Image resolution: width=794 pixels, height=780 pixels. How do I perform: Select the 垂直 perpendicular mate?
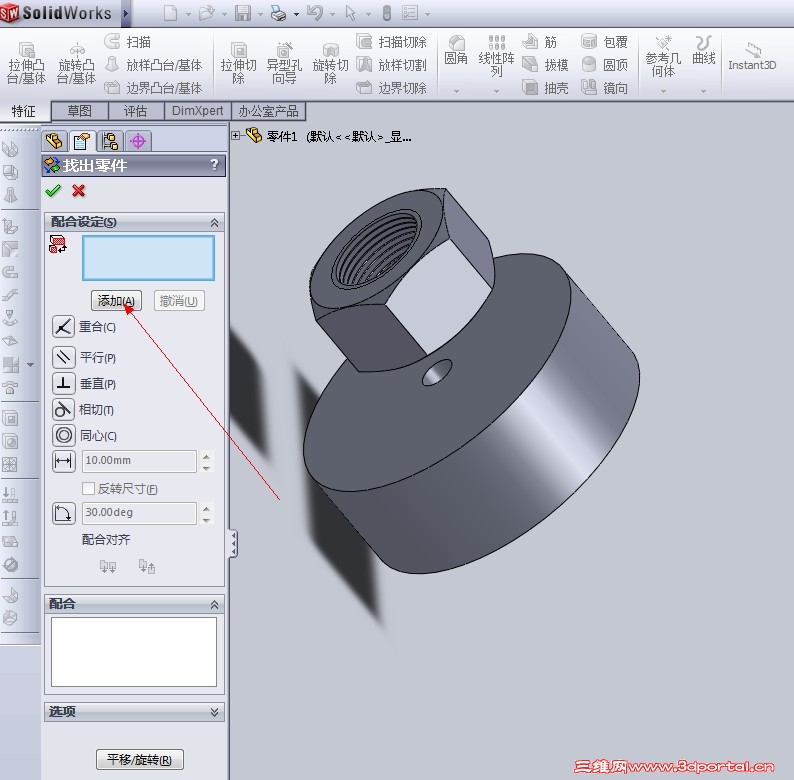(x=63, y=383)
